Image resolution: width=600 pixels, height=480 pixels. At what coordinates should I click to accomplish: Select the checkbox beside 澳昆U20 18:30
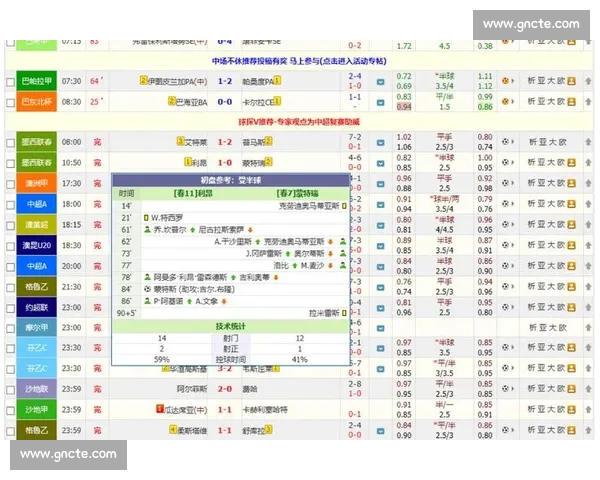tap(10, 246)
